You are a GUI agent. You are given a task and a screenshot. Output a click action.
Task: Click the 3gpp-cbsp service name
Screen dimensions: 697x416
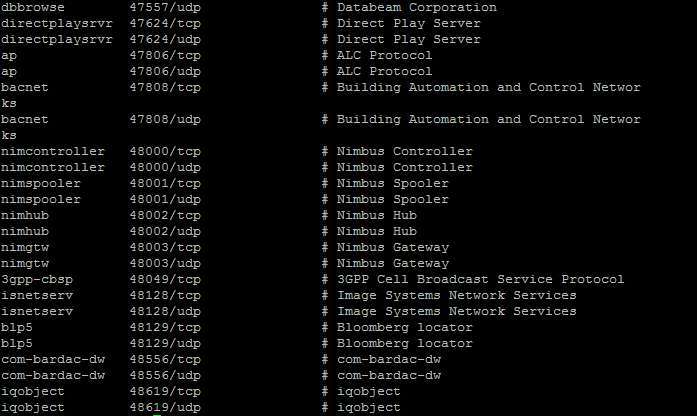point(37,280)
